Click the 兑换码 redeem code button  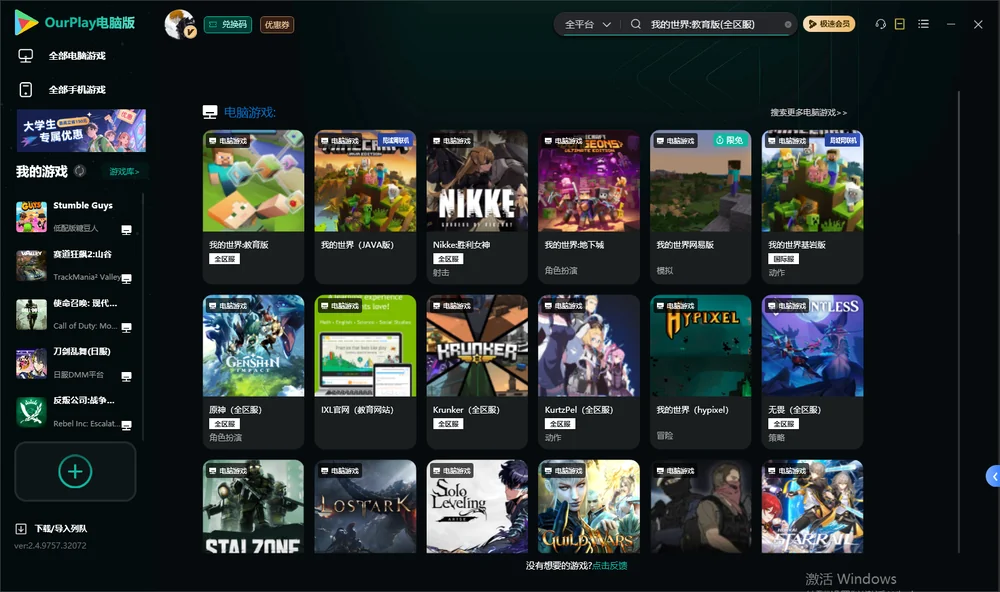(228, 25)
